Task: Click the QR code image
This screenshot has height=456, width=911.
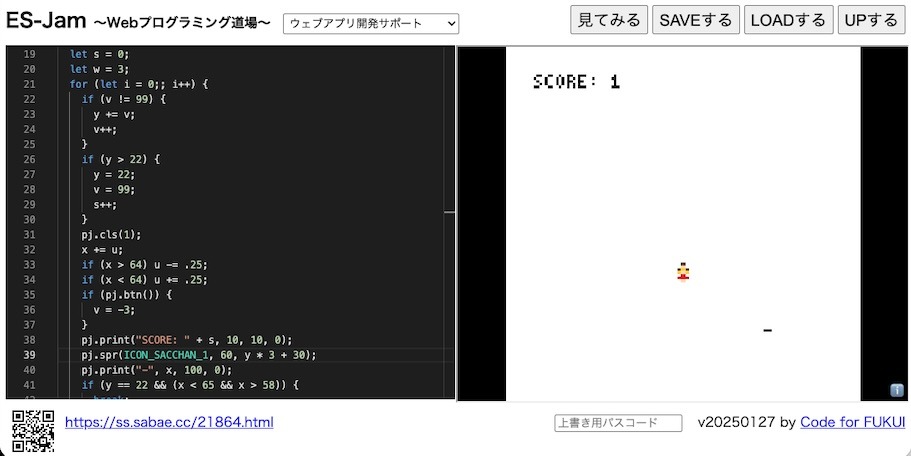Action: pos(32,430)
